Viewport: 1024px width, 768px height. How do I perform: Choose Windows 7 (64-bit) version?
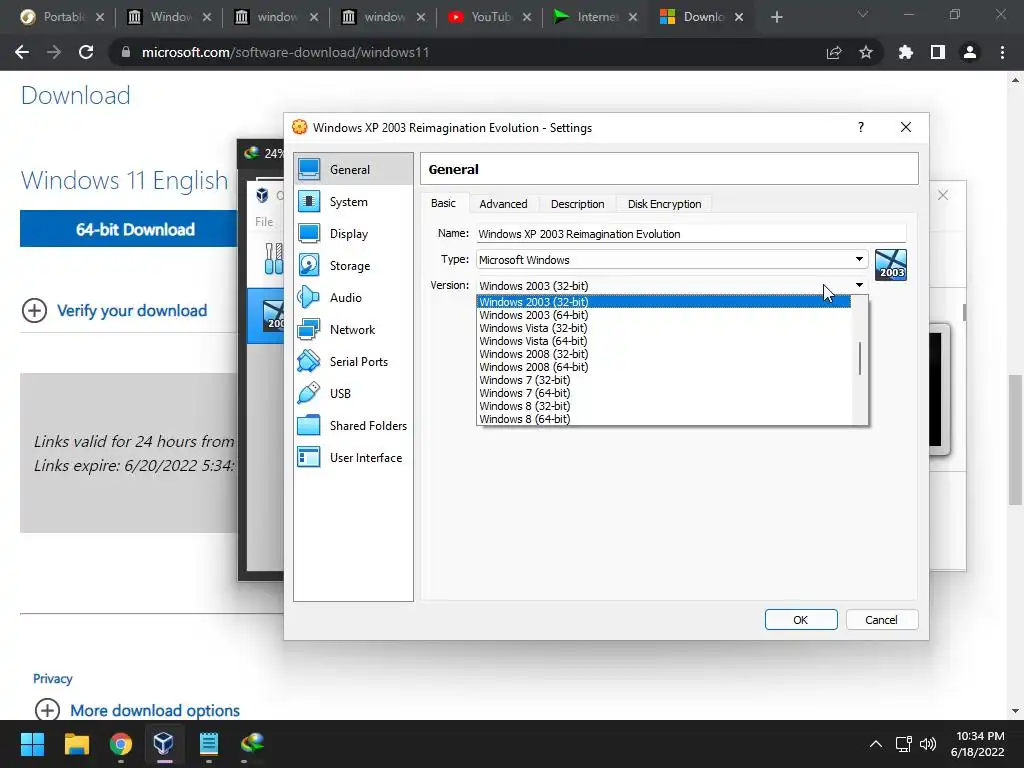[664, 393]
